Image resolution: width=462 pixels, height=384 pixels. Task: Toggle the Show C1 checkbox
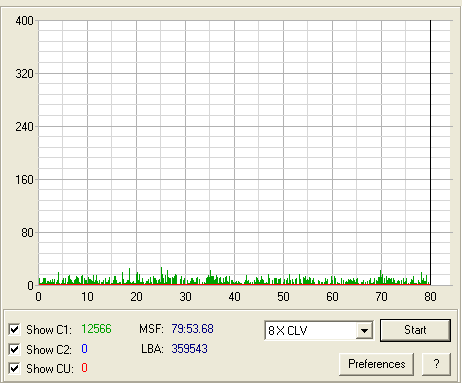point(14,330)
